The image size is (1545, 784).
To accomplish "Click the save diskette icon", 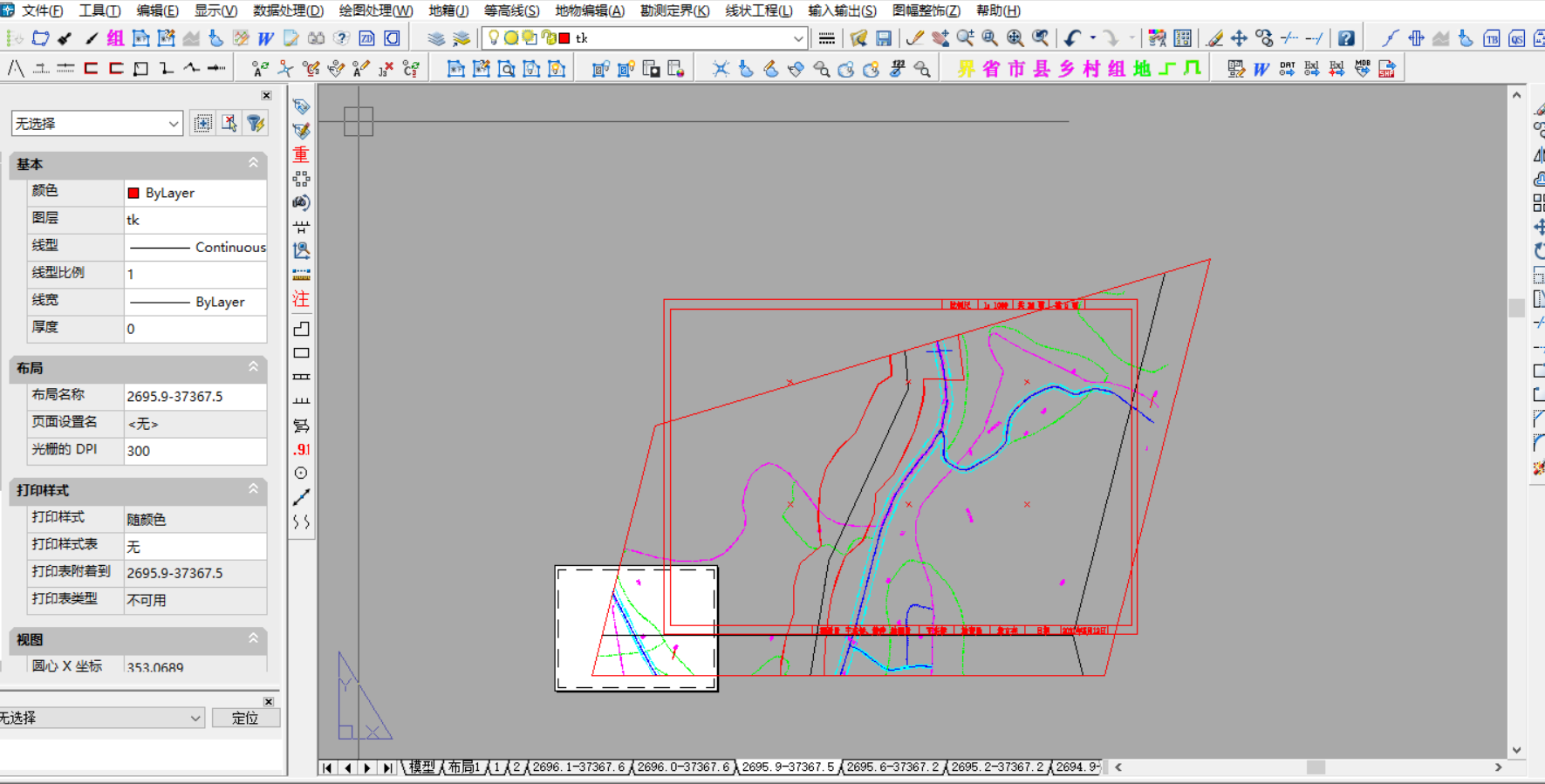I will pyautogui.click(x=884, y=38).
